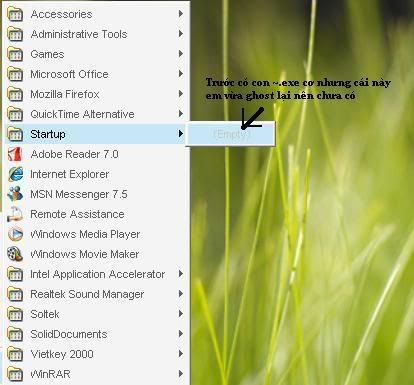Click the Startup submenu arrow
This screenshot has height=385, width=414.
click(181, 134)
